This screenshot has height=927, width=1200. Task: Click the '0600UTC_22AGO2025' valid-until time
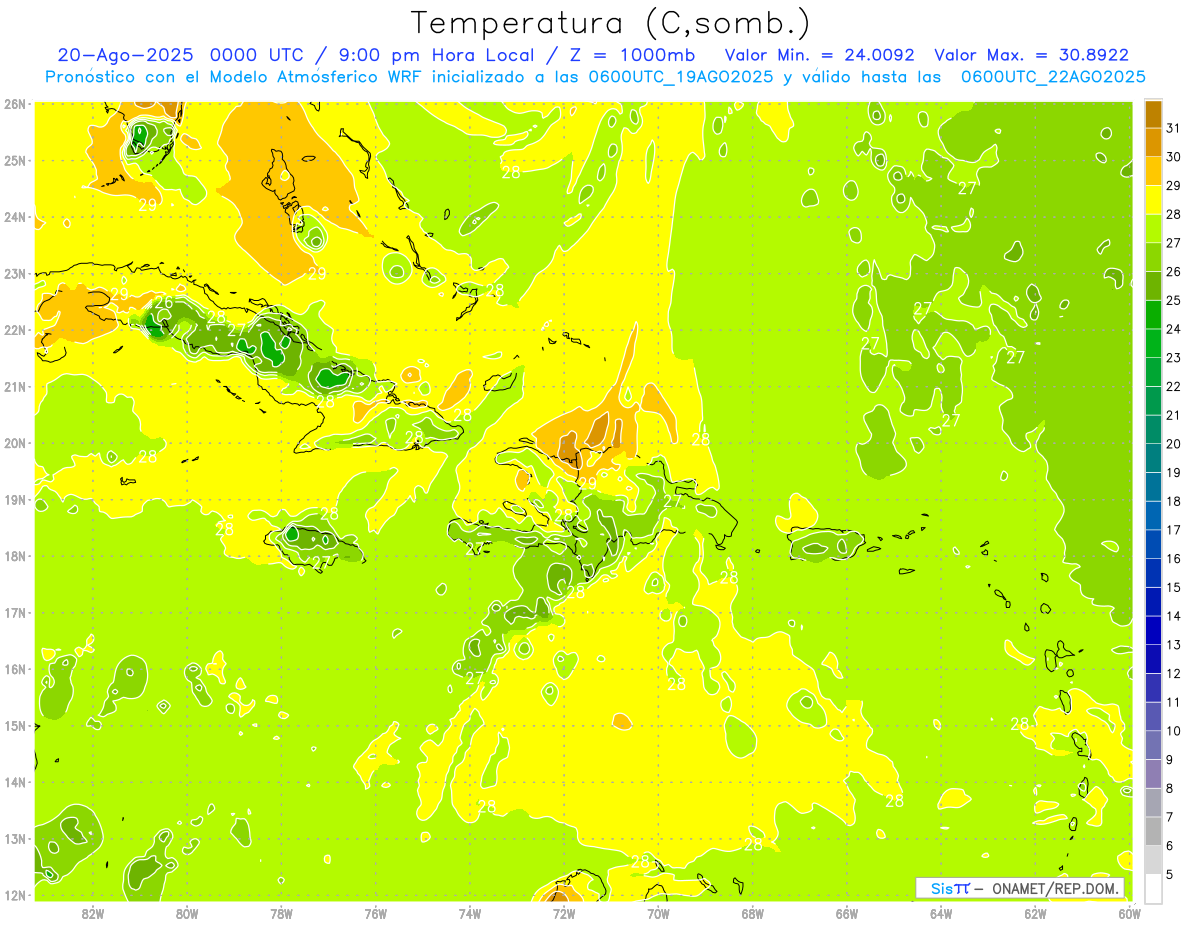coord(1053,77)
